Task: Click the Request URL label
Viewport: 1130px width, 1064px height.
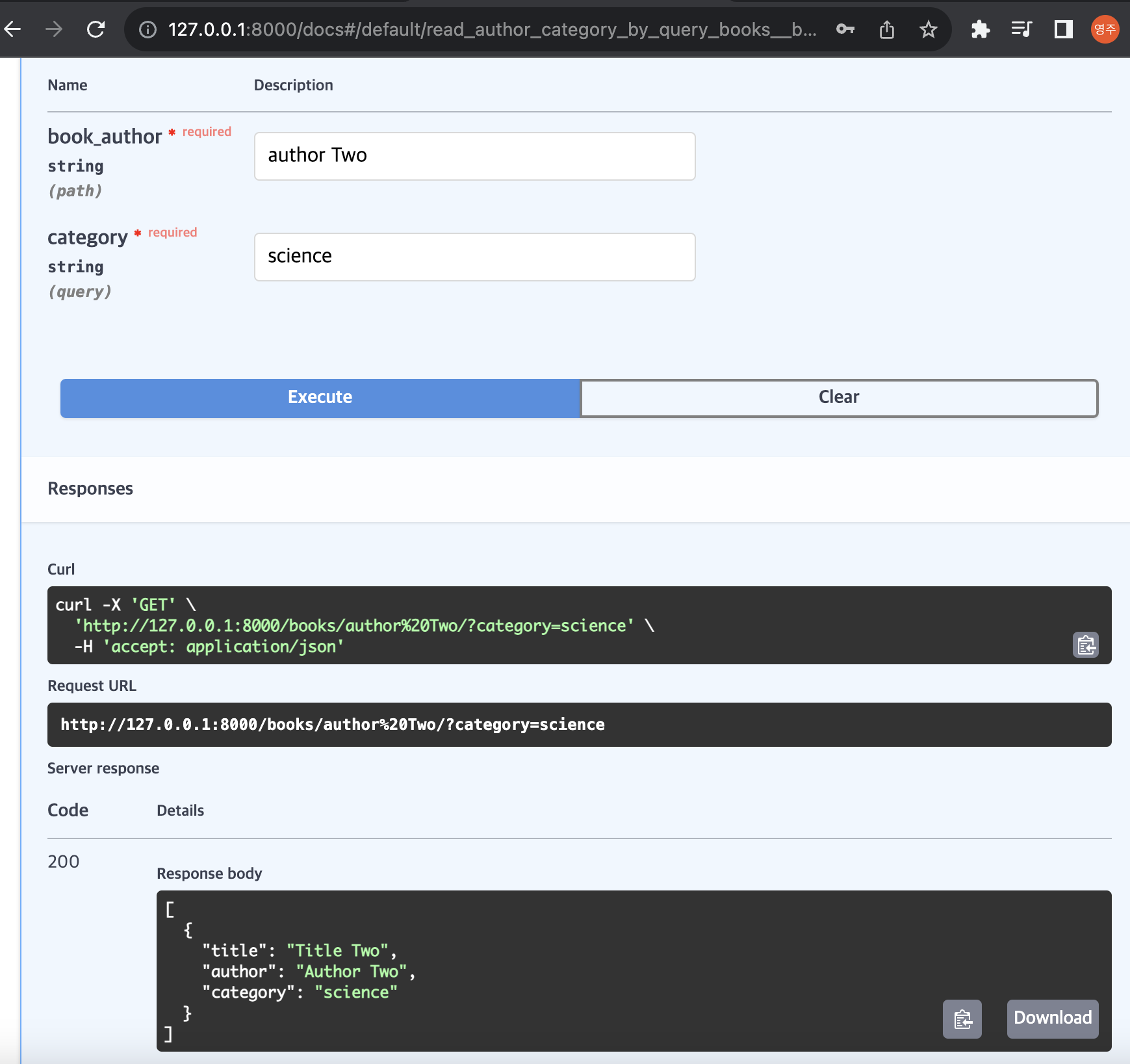Action: [92, 686]
